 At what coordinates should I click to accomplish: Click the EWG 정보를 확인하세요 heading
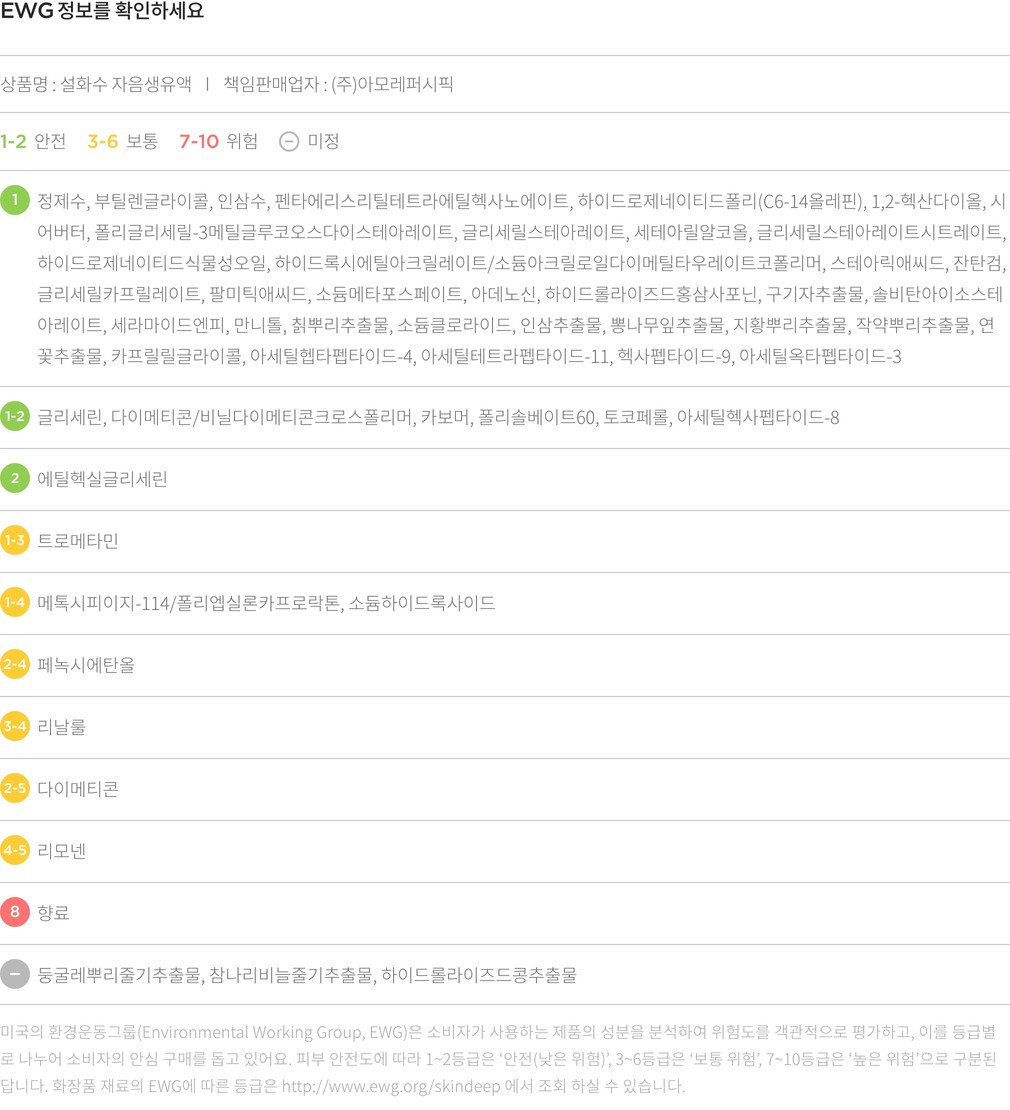[102, 13]
